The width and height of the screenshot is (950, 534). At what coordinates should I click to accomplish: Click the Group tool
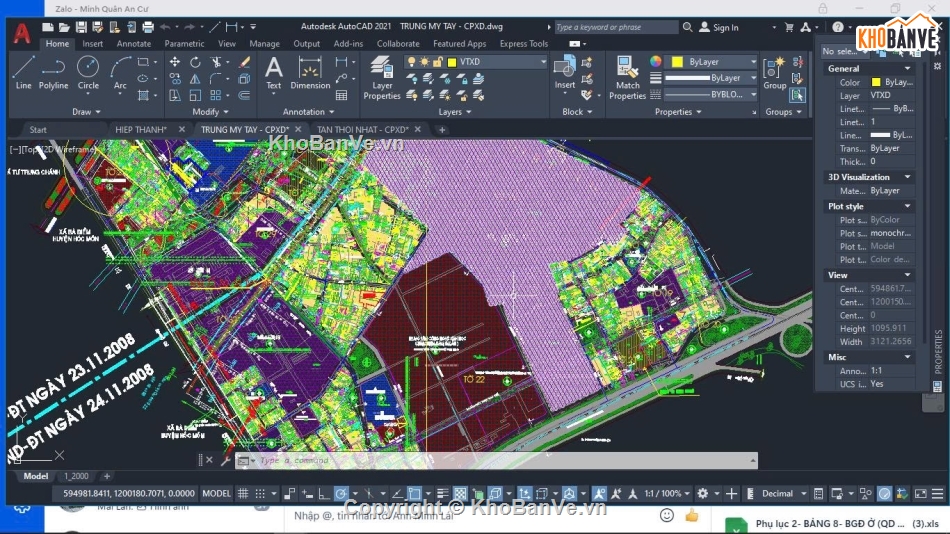coord(774,73)
